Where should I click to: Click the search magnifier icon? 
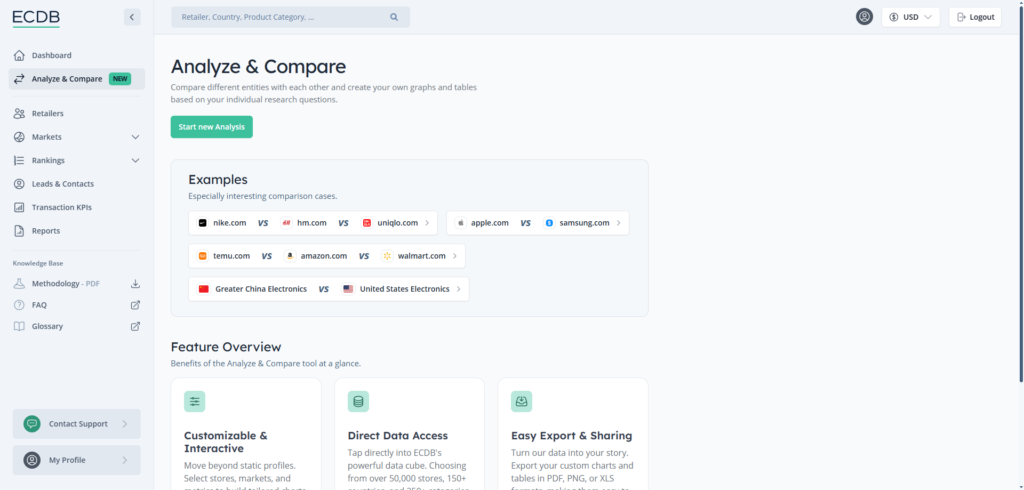point(394,17)
